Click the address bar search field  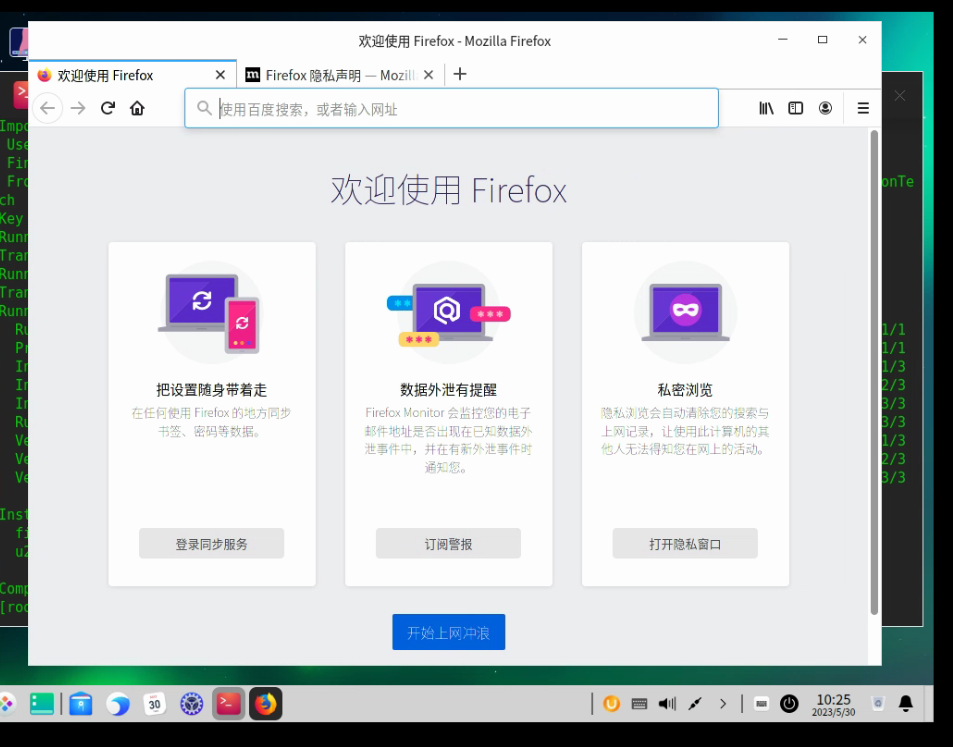point(460,109)
